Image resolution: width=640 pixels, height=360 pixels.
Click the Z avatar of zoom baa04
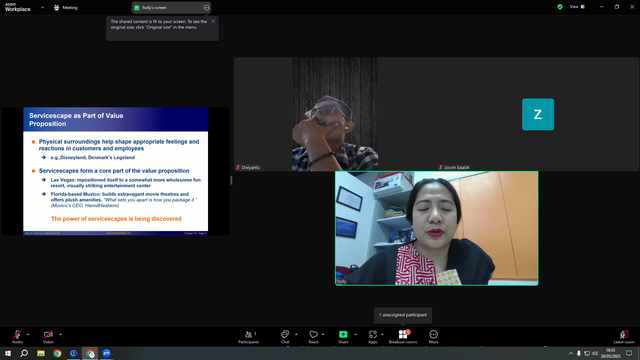click(538, 114)
